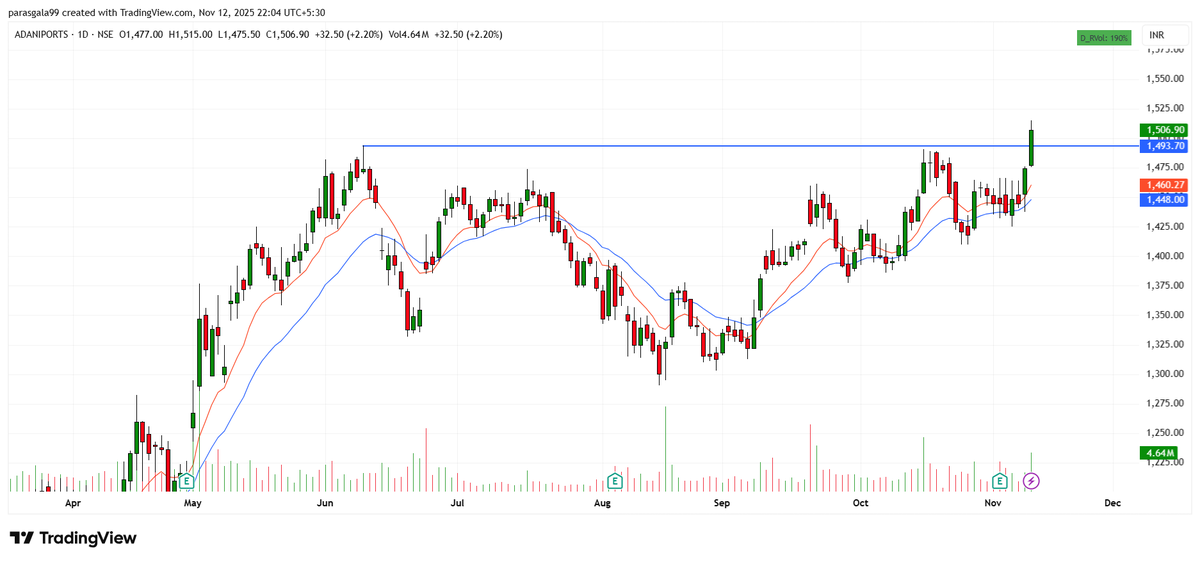Click the 1,325.00 price axis label

click(1166, 344)
